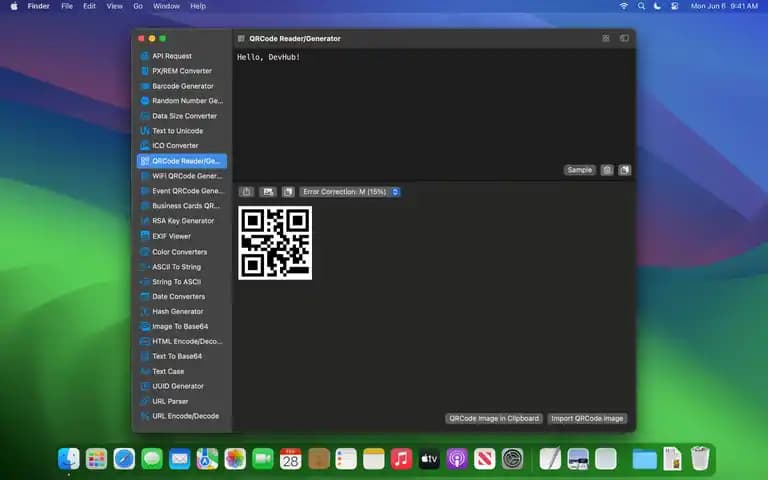Screen dimensions: 768x480
Task: Open the WiFi QRCode Generator tool
Action: pyautogui.click(x=182, y=176)
